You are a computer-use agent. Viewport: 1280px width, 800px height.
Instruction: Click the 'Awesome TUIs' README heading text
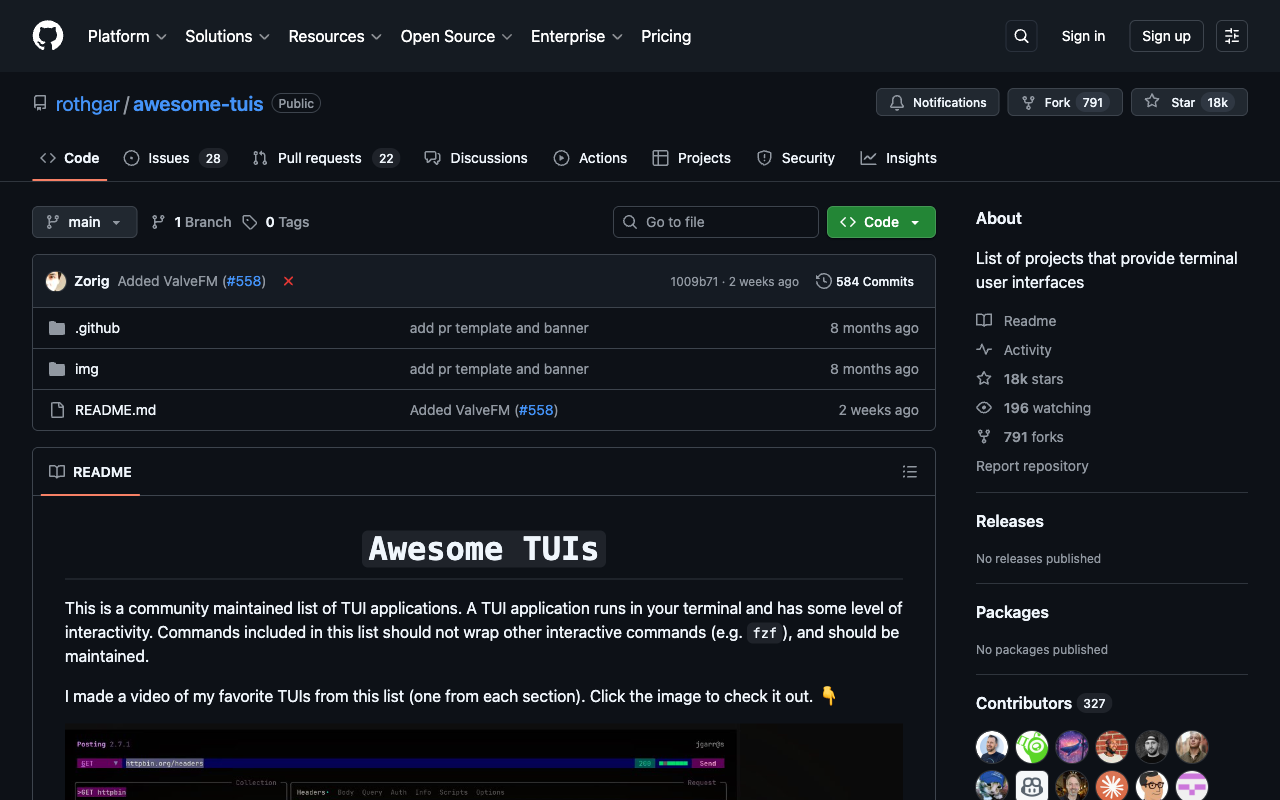tap(484, 549)
